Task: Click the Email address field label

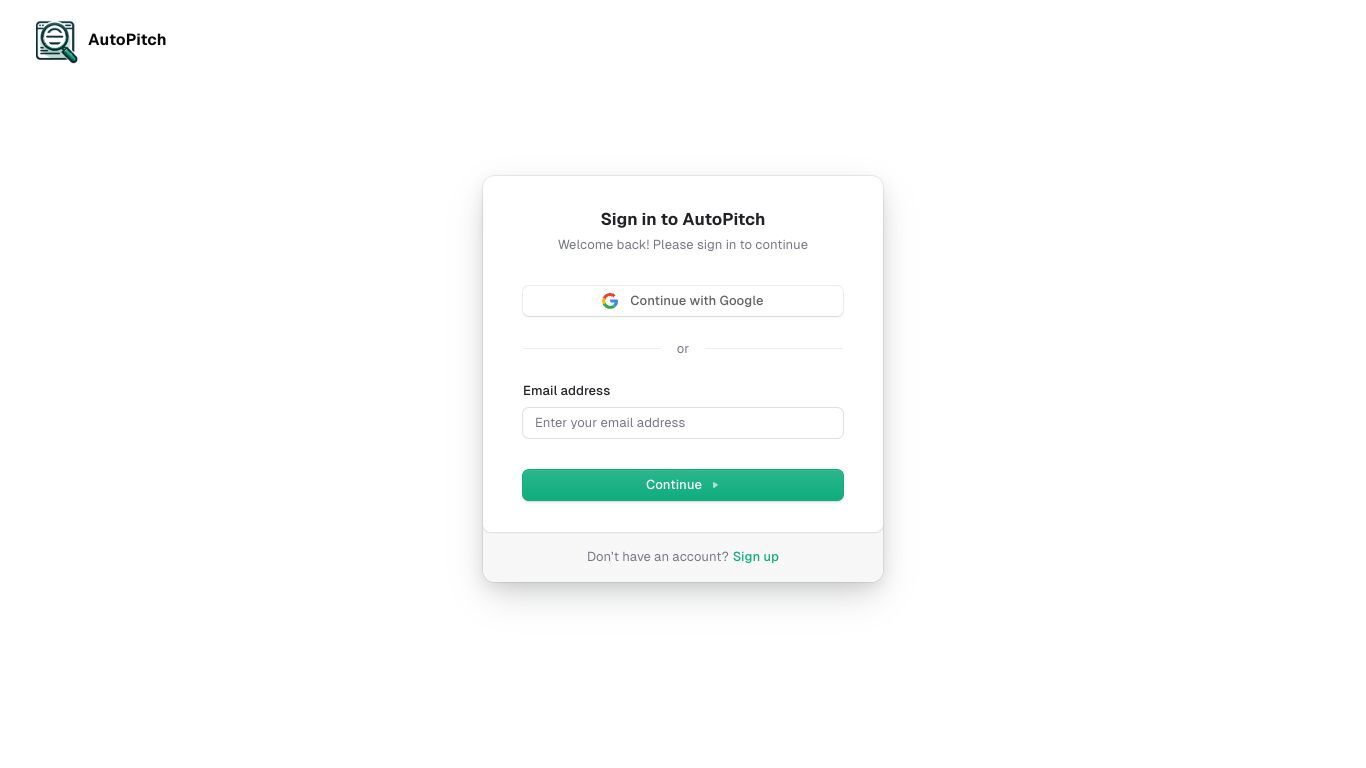Action: (x=566, y=391)
